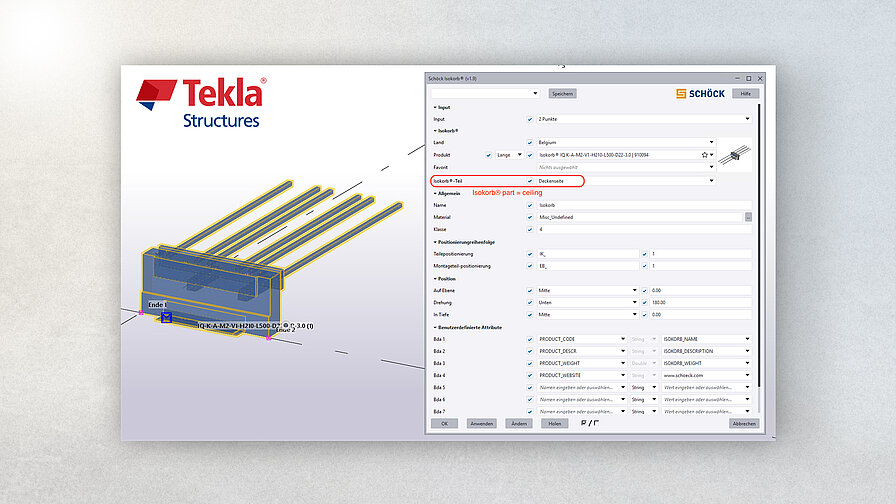Click the Speichern button
This screenshot has width=896, height=504.
tap(562, 93)
